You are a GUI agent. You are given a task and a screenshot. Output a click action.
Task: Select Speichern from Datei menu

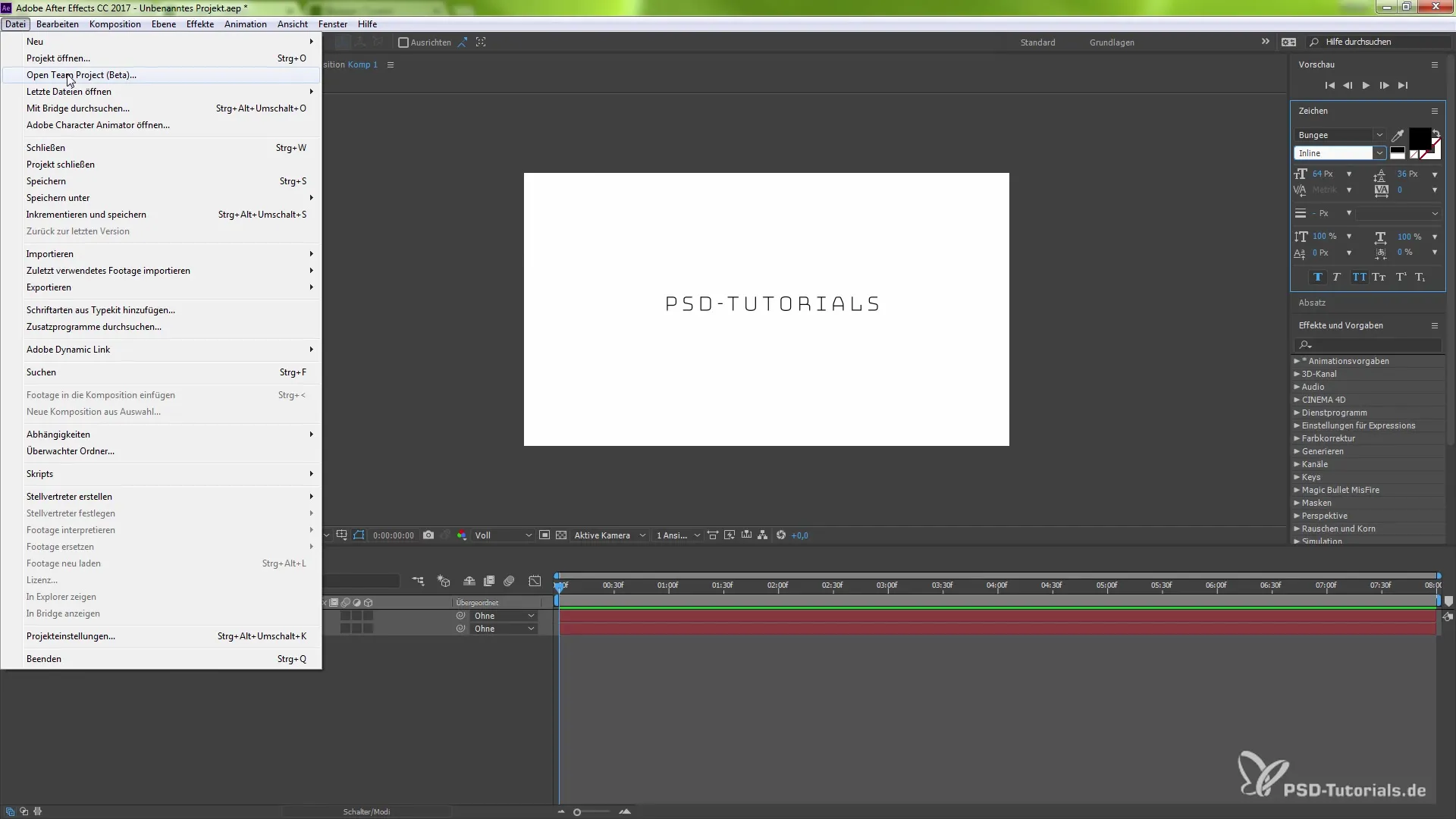coord(161,181)
